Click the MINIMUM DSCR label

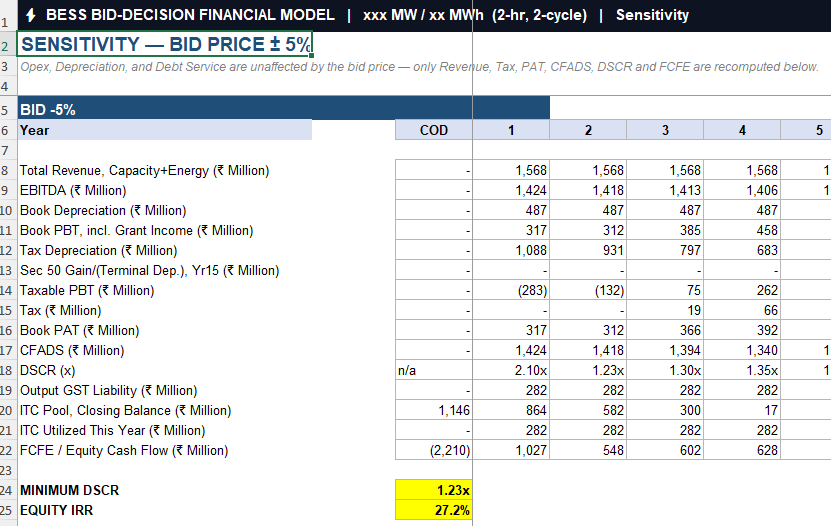pyautogui.click(x=69, y=491)
